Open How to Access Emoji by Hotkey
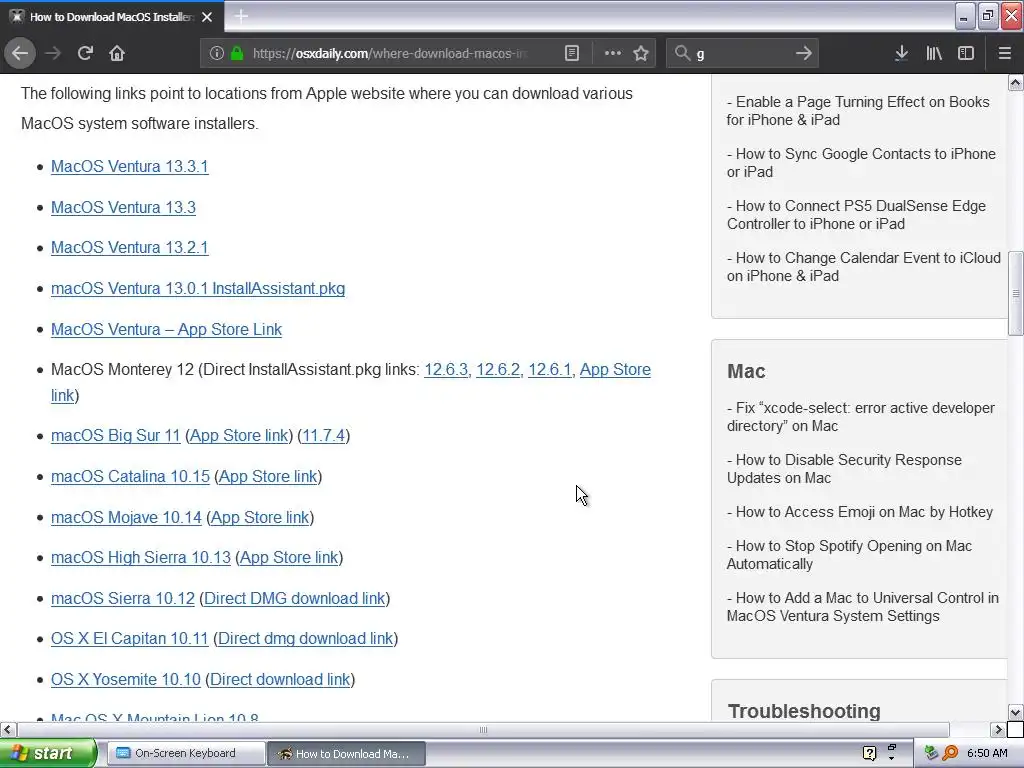1024x768 pixels. (x=860, y=512)
